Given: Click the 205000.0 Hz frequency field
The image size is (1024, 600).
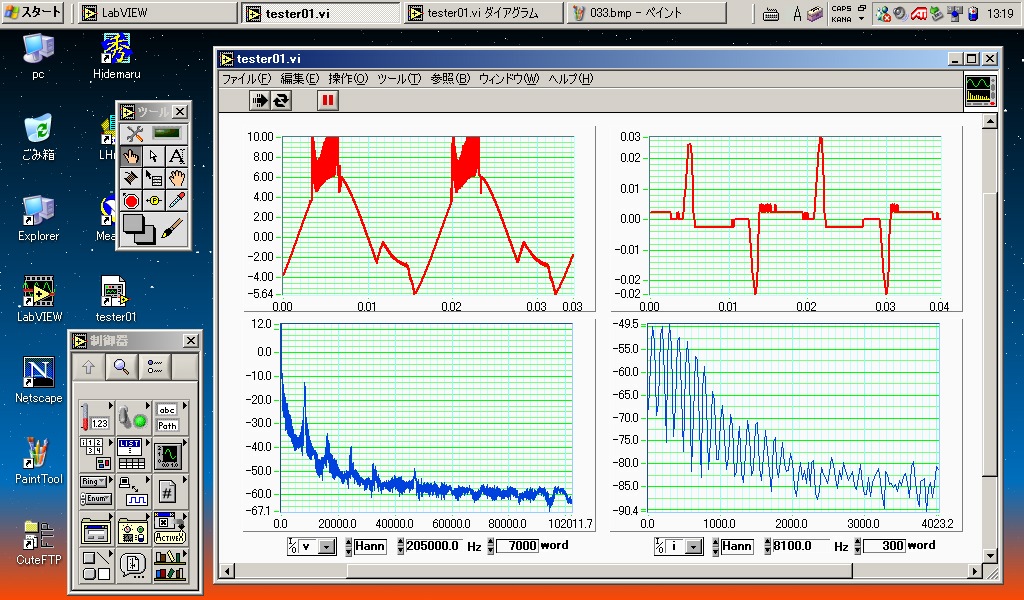Looking at the screenshot, I should point(433,546).
